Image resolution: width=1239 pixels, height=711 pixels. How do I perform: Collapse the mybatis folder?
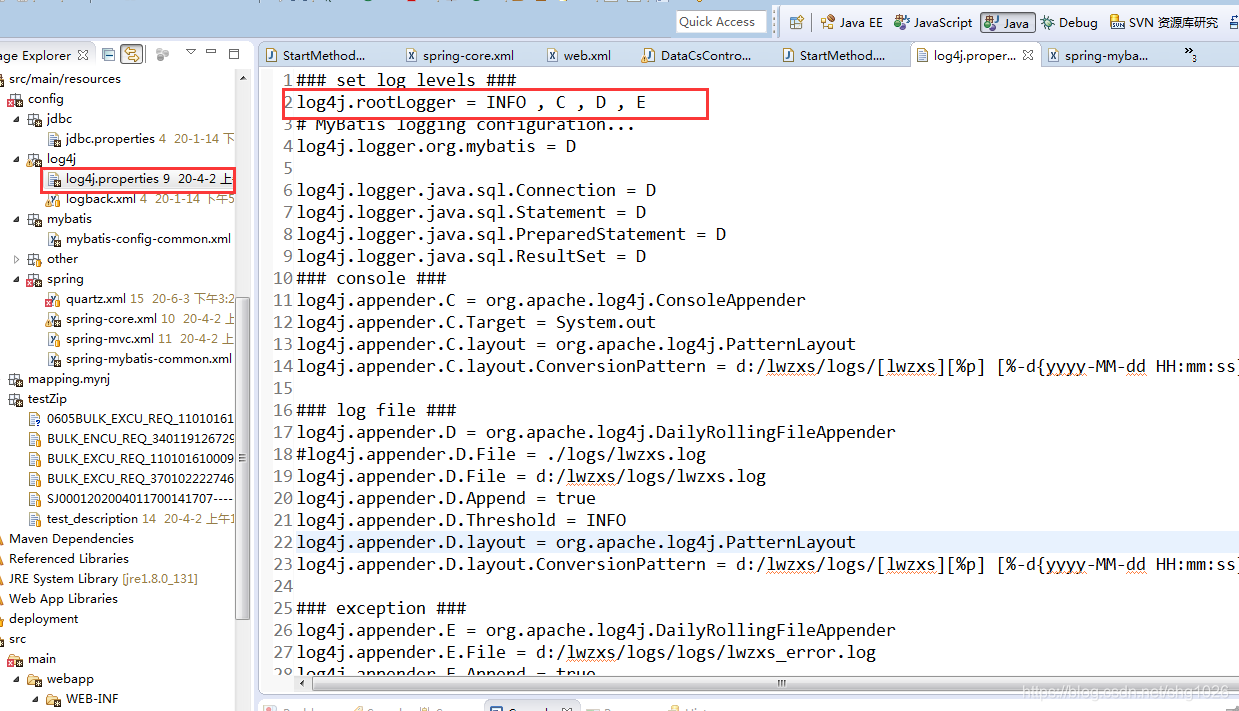click(16, 219)
